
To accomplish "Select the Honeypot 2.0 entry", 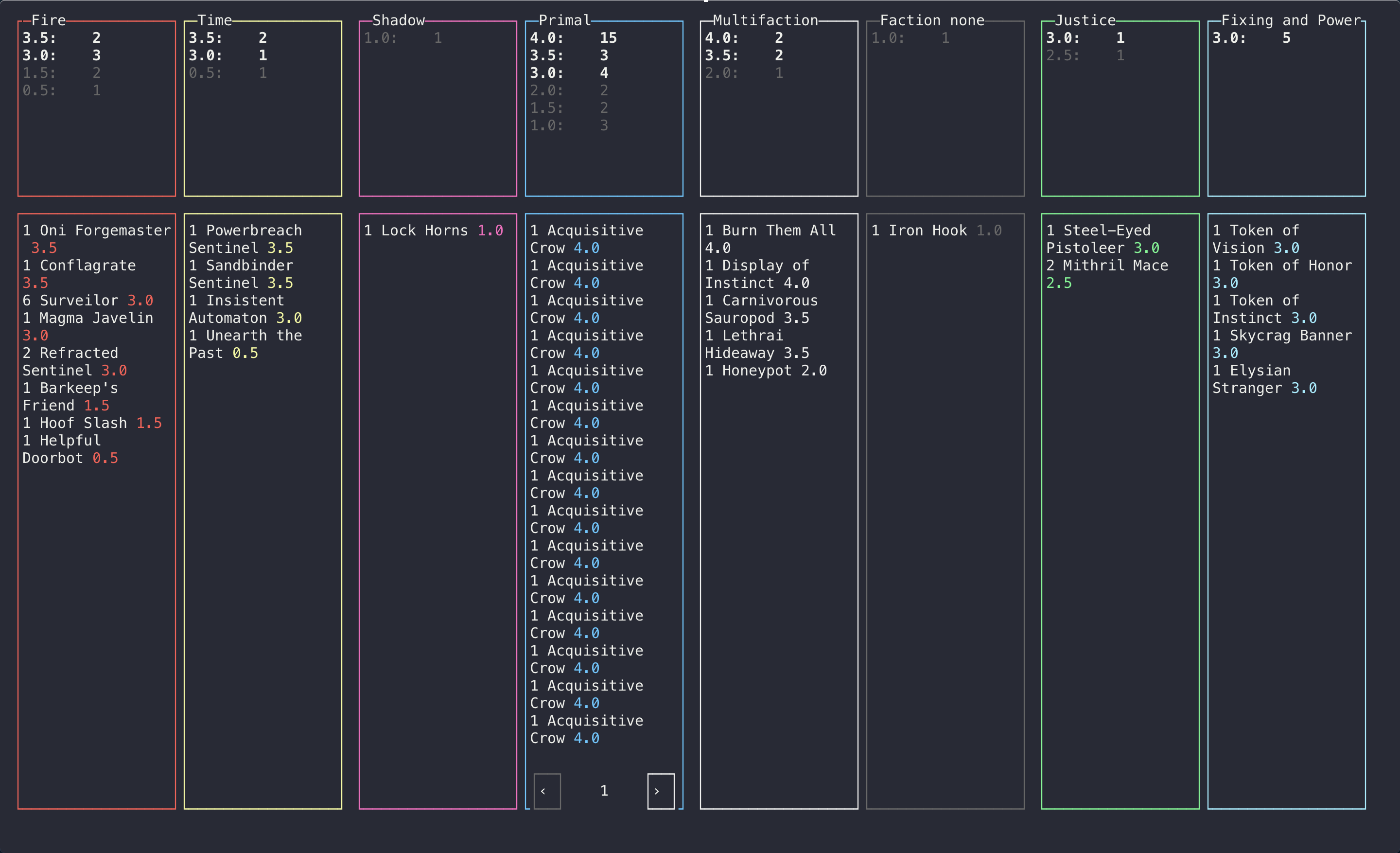I will pyautogui.click(x=765, y=371).
